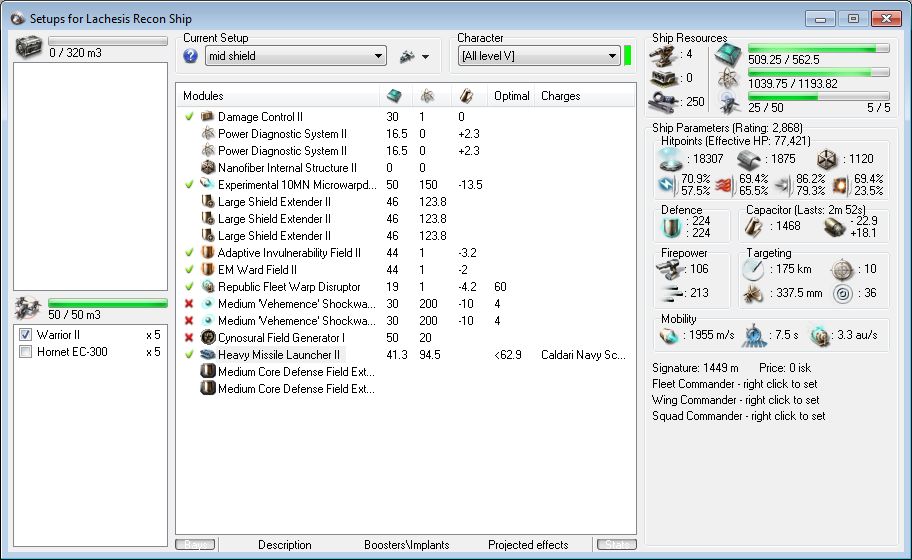
Task: Toggle Republic Fleet Warp Disruptor state
Action: 188,286
